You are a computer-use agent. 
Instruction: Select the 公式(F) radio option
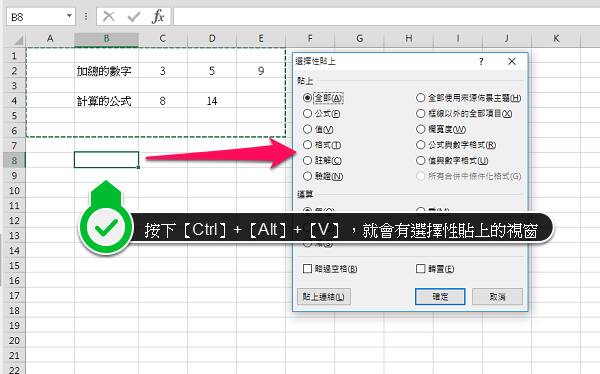point(321,114)
